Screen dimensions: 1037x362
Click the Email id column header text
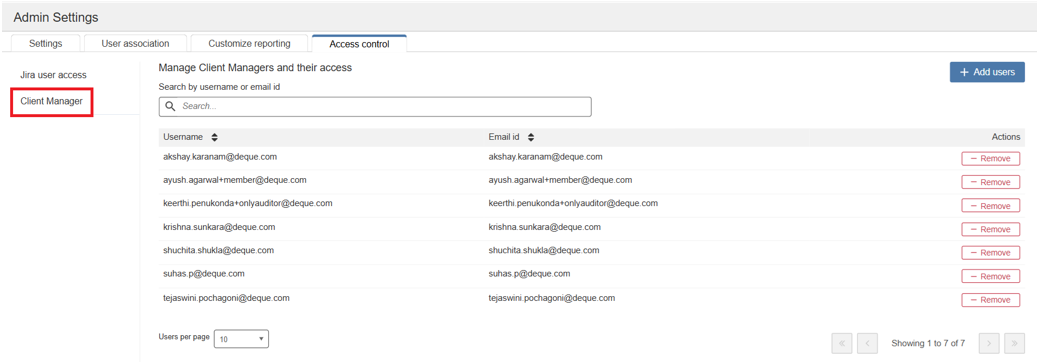[x=504, y=137]
